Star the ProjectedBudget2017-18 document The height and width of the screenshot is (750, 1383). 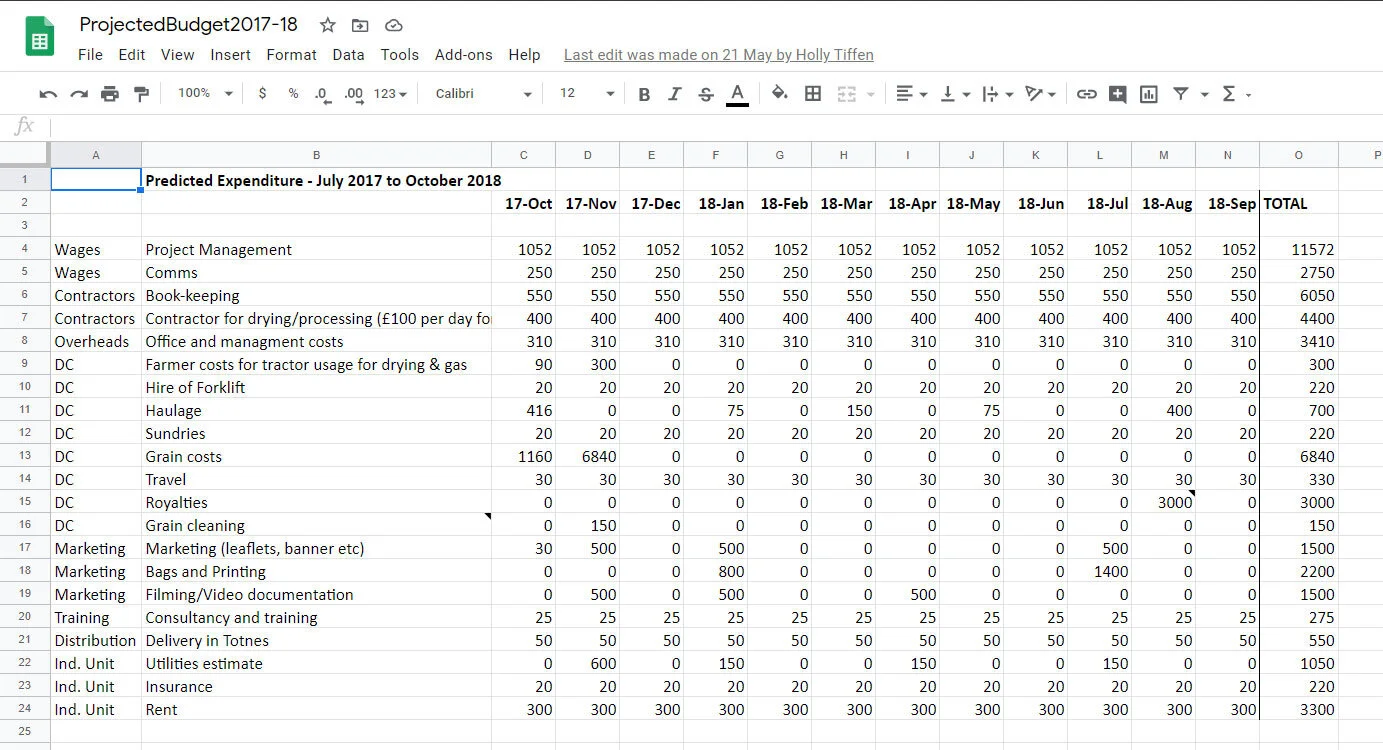point(328,26)
